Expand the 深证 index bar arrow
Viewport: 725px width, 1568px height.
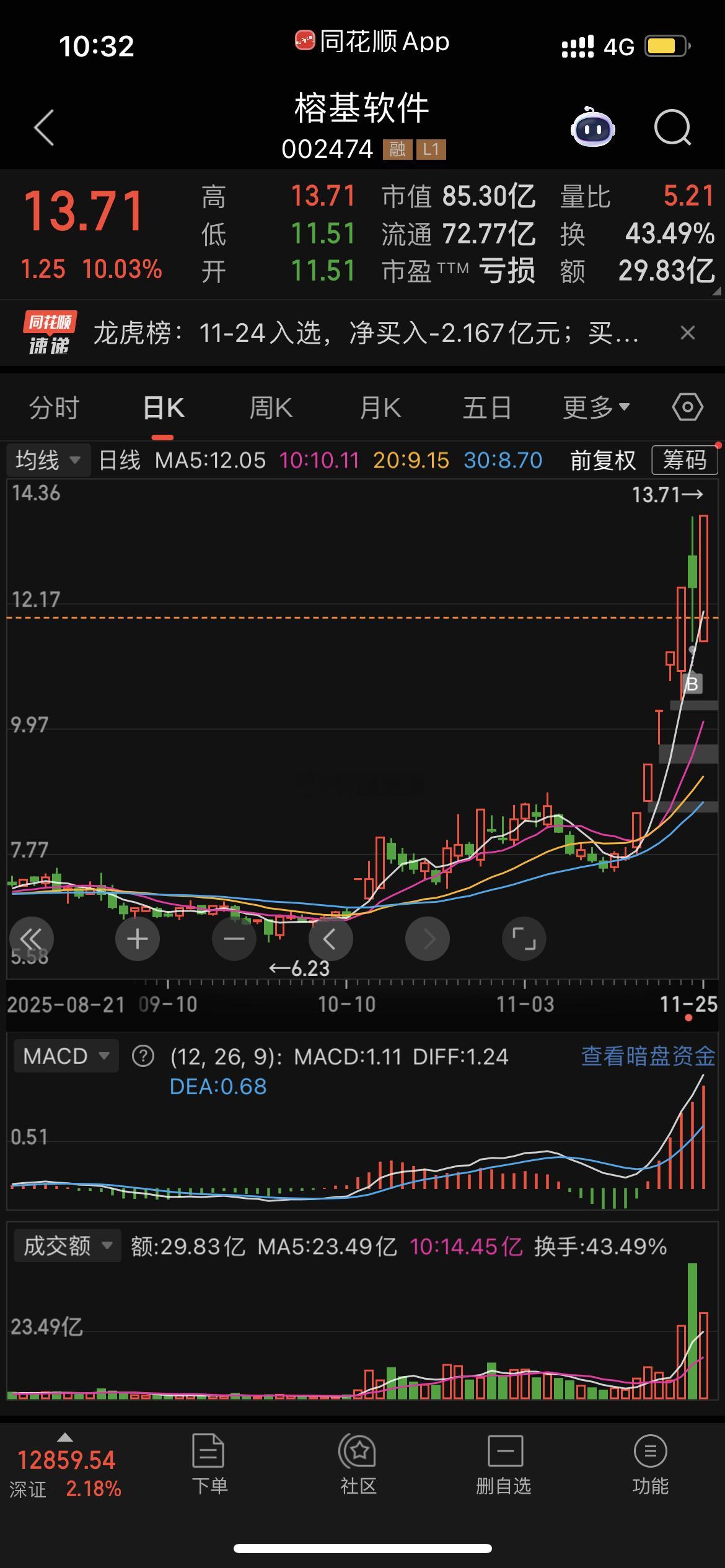64,1437
